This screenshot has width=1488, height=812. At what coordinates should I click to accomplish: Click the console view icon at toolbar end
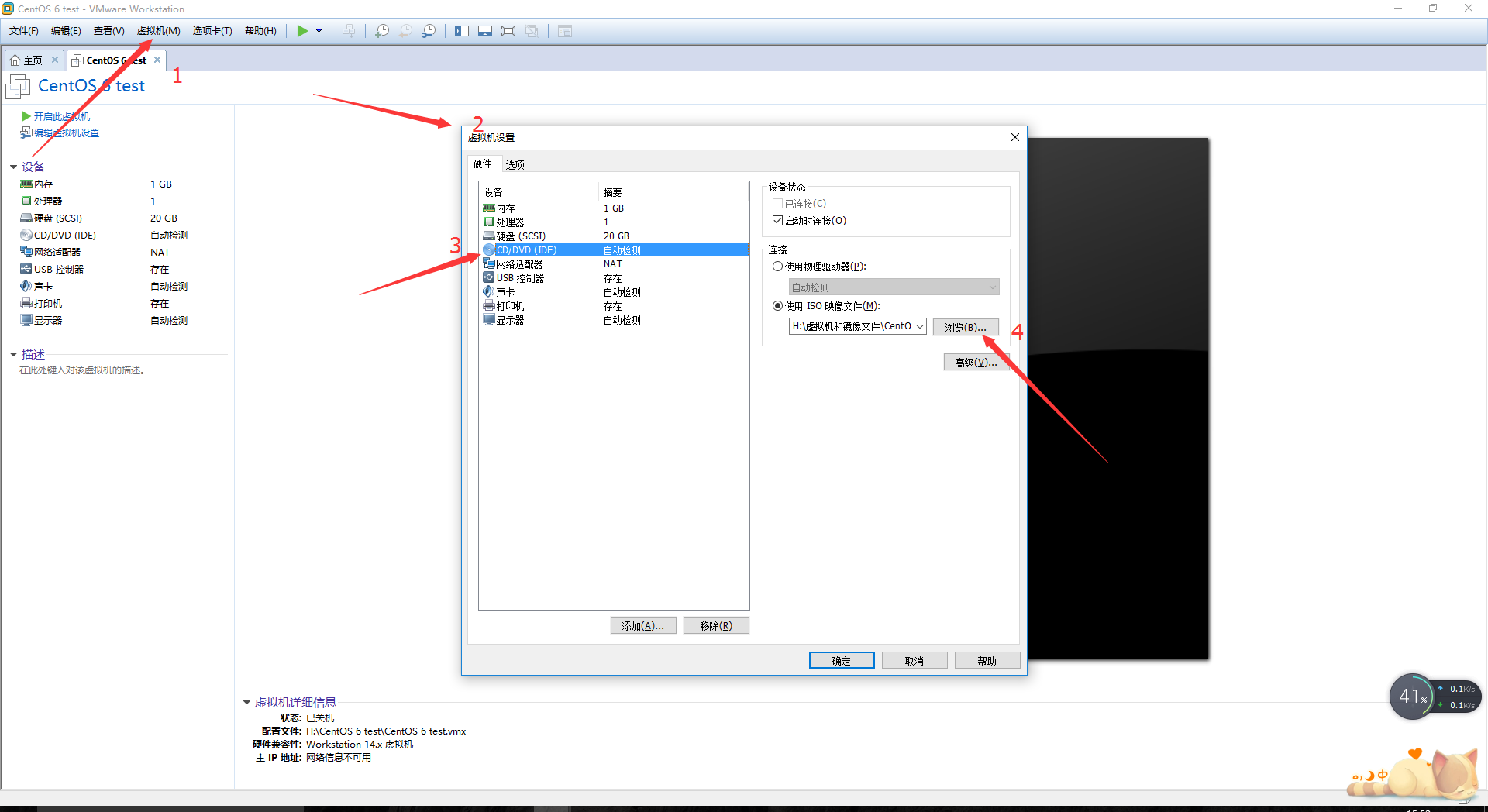tap(565, 31)
